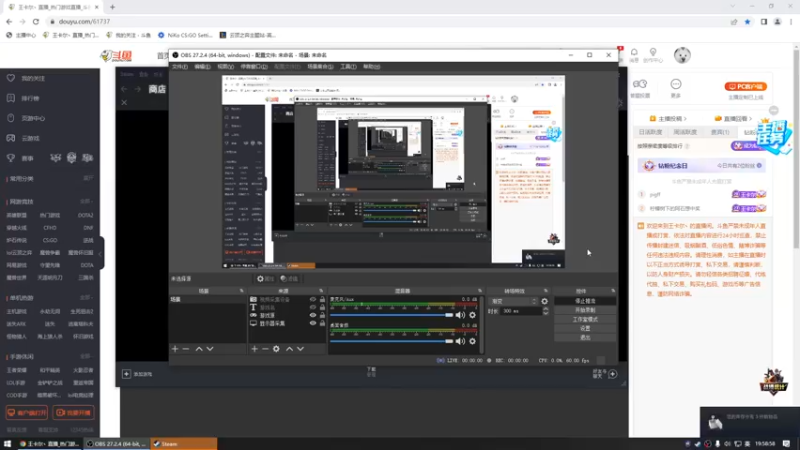Click the orange PC客户端 button
800x450 pixels.
(x=746, y=87)
